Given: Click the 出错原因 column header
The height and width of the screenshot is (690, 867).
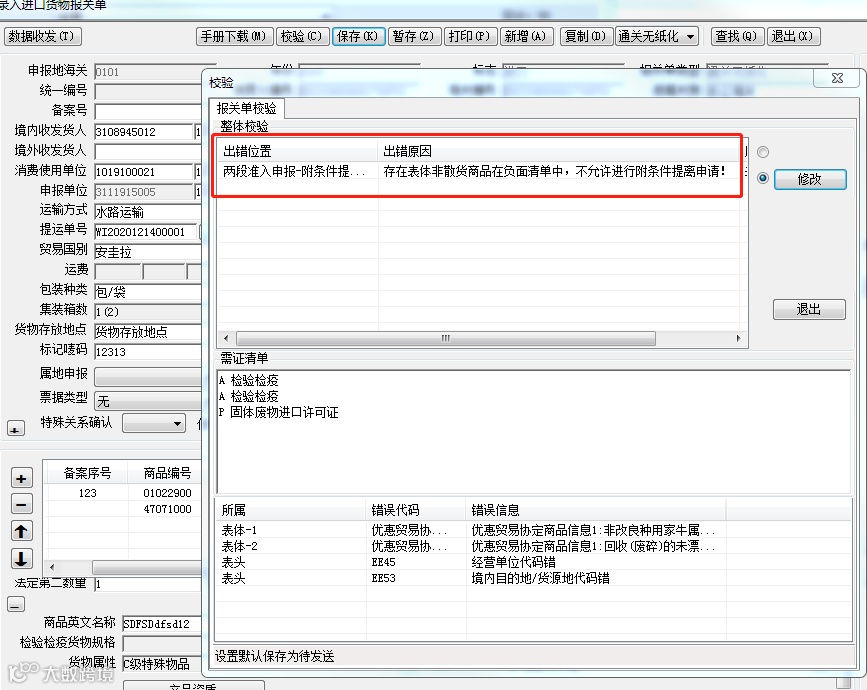Looking at the screenshot, I should (560, 151).
